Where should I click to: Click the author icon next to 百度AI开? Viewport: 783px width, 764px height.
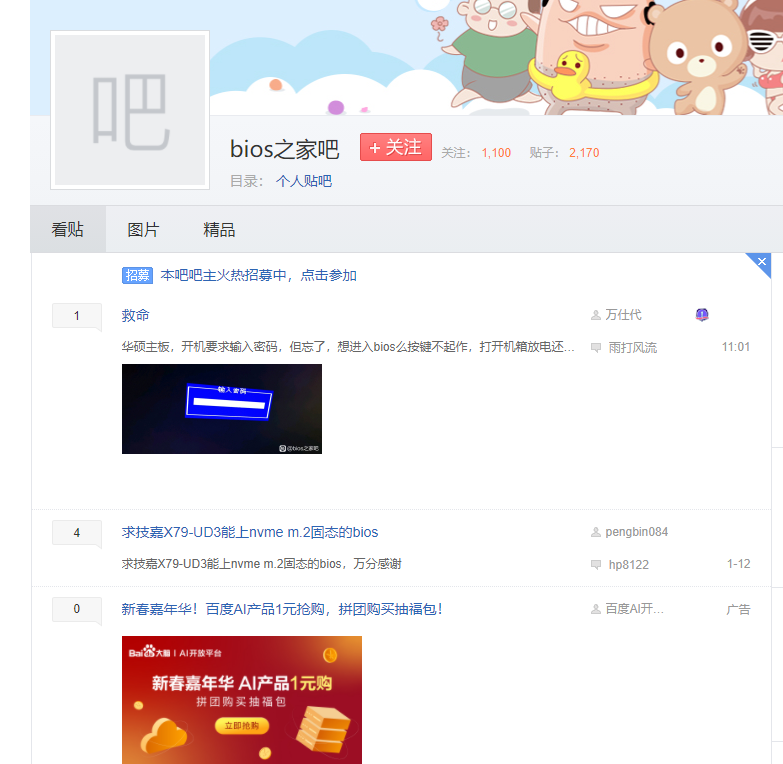coord(596,609)
